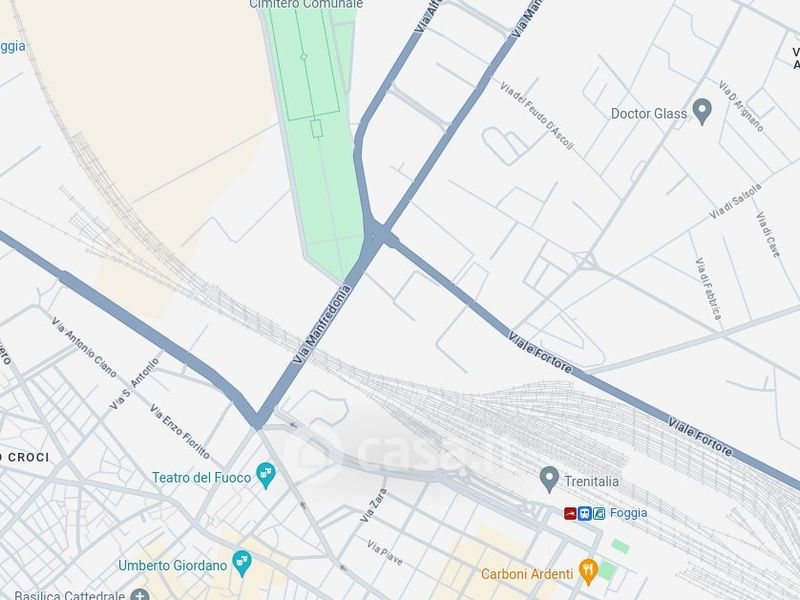This screenshot has height=600, width=800.
Task: Select the Umberto Giordano theater marker
Action: point(242,563)
